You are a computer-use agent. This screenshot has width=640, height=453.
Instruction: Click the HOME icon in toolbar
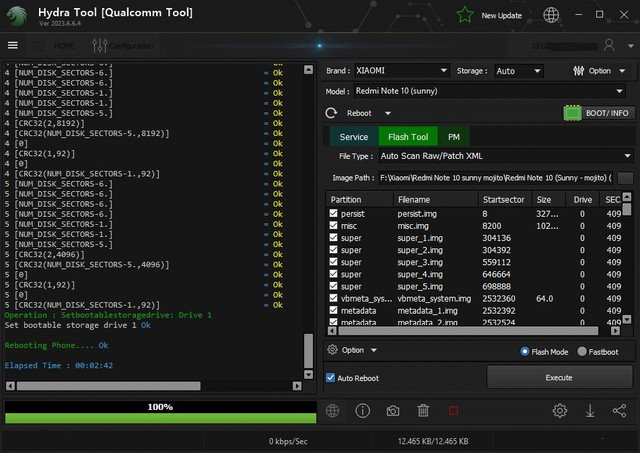[x=39, y=45]
